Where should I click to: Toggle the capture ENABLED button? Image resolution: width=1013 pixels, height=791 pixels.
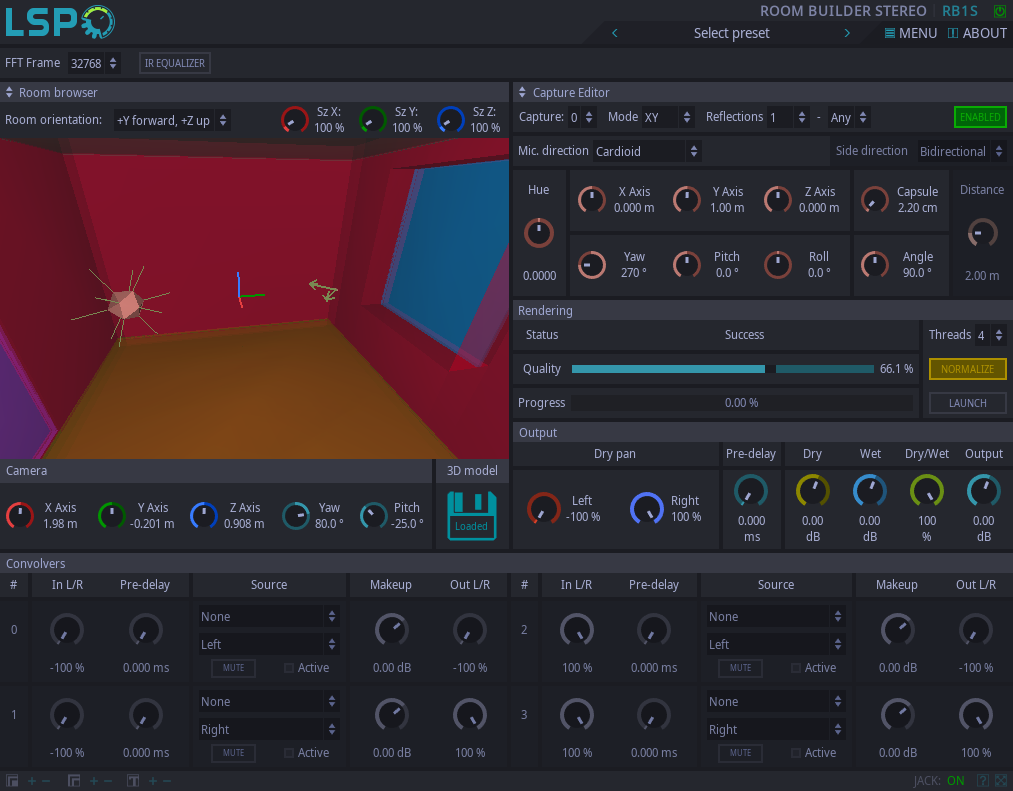pos(979,117)
